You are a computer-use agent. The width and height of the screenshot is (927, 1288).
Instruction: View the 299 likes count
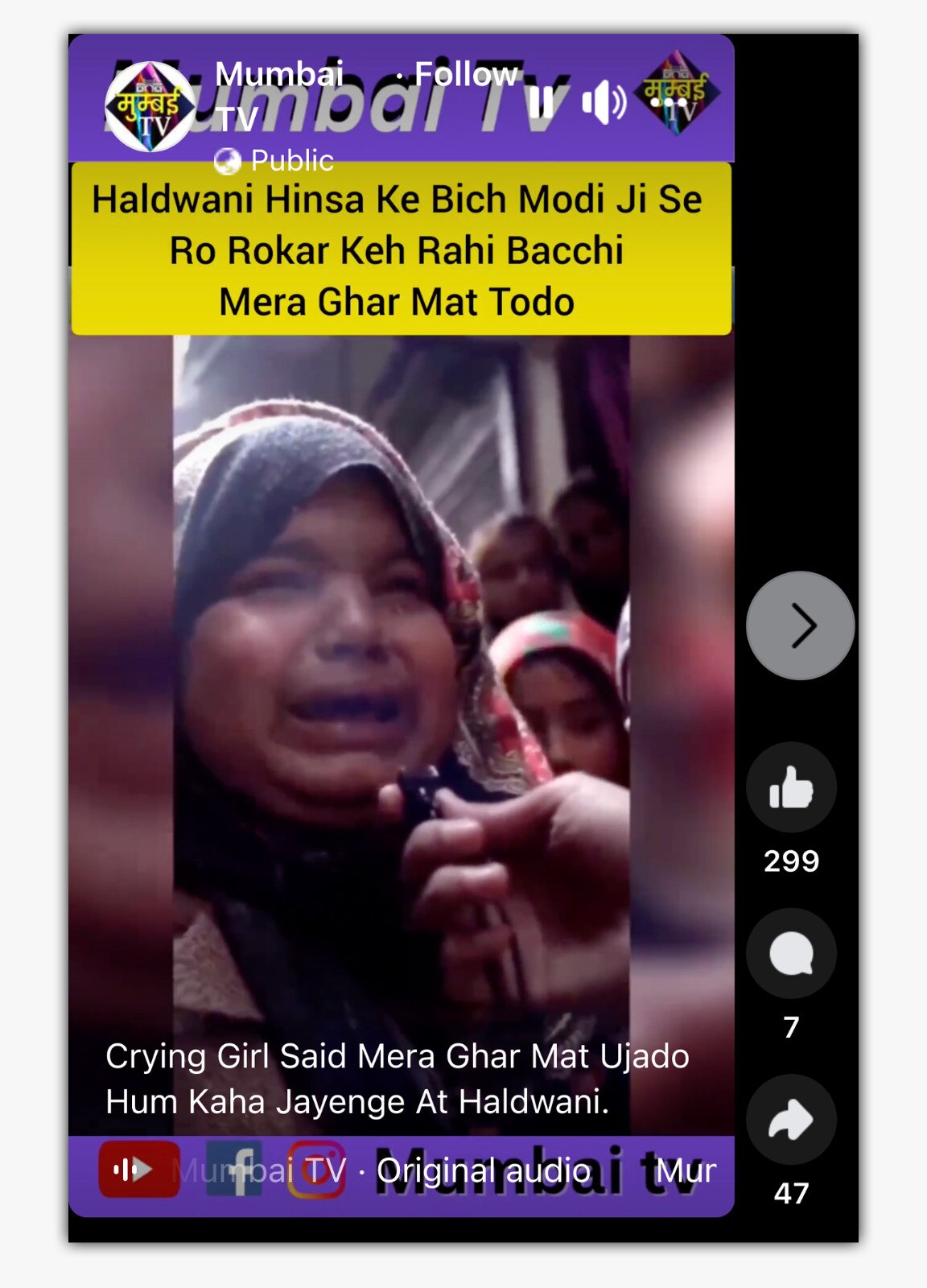tap(791, 861)
